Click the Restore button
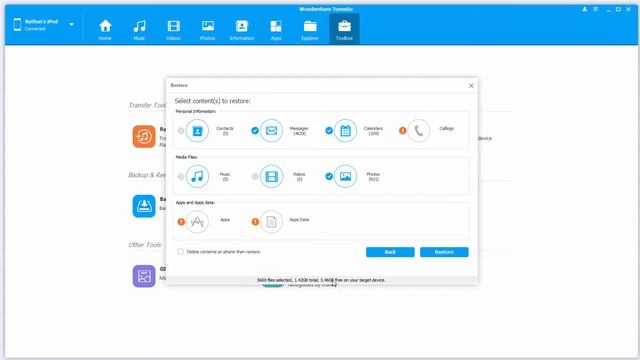 [x=444, y=252]
